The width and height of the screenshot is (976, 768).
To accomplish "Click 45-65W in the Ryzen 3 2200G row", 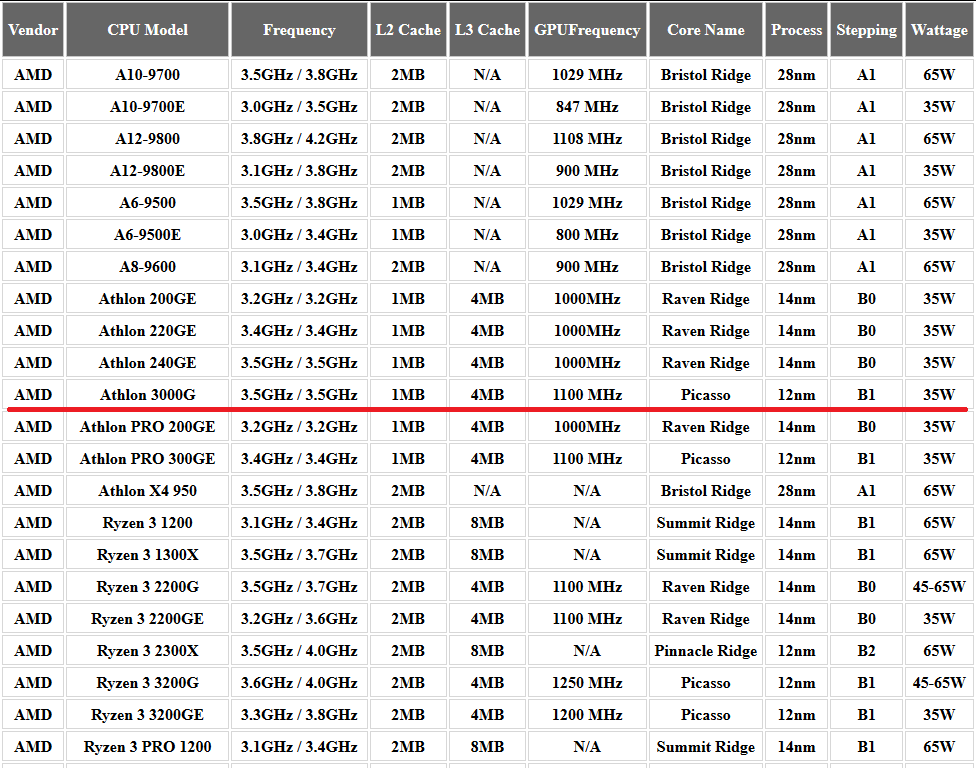I will coord(939,587).
